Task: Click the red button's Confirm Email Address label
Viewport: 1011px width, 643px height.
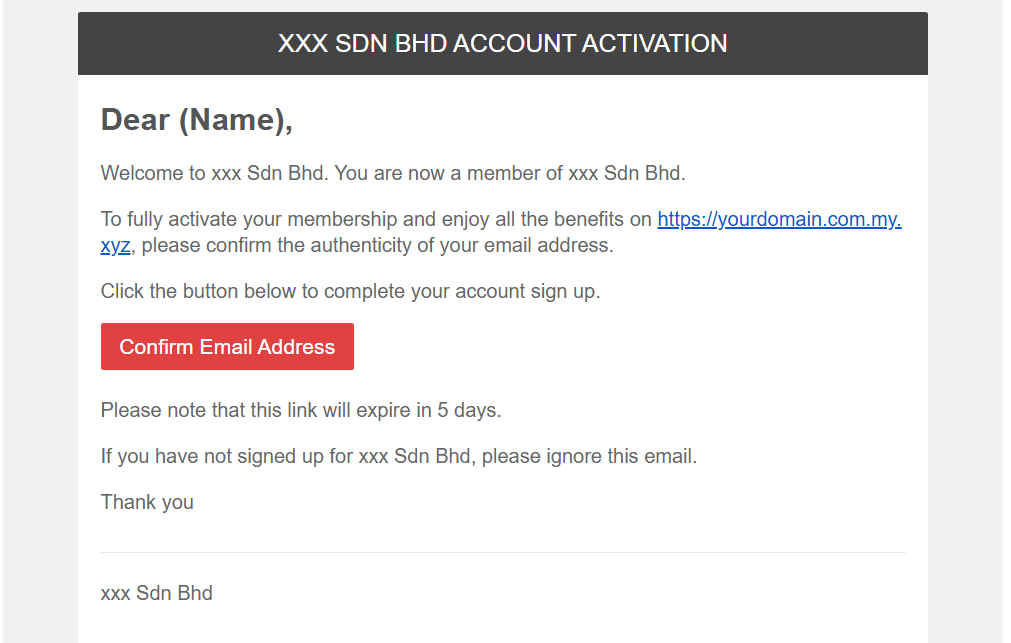Action: pyautogui.click(x=226, y=346)
